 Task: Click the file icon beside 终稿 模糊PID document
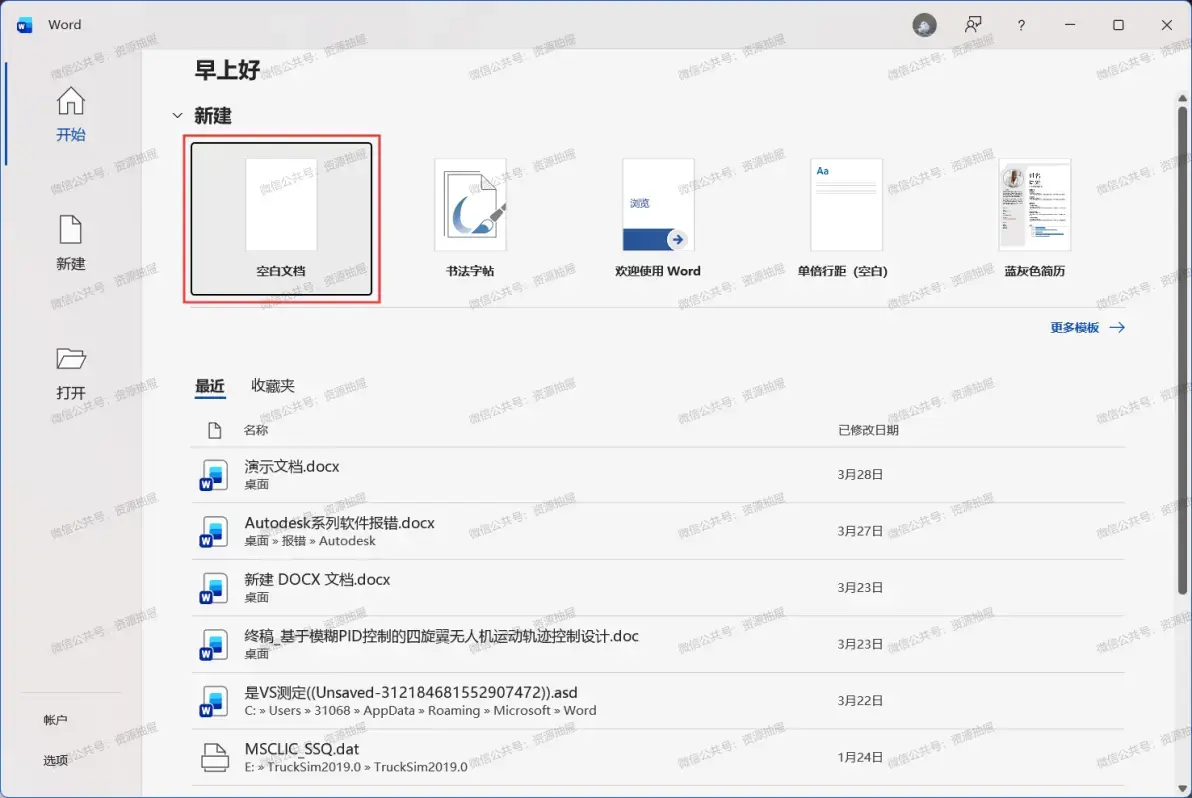[x=214, y=644]
